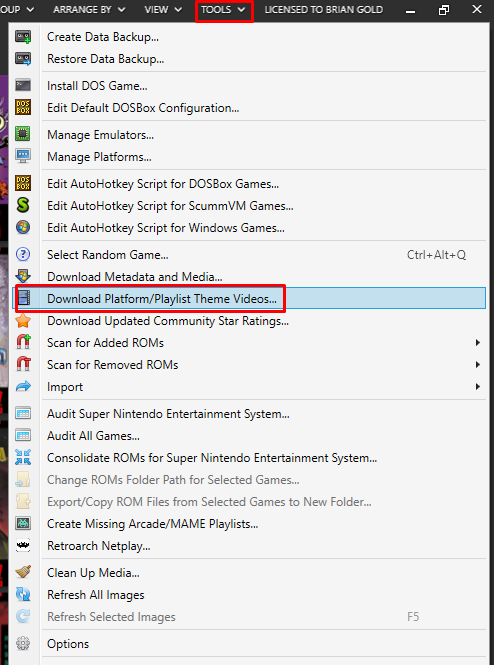
Task: Expand the Scan for Added ROMs submenu arrow
Action: (x=478, y=343)
